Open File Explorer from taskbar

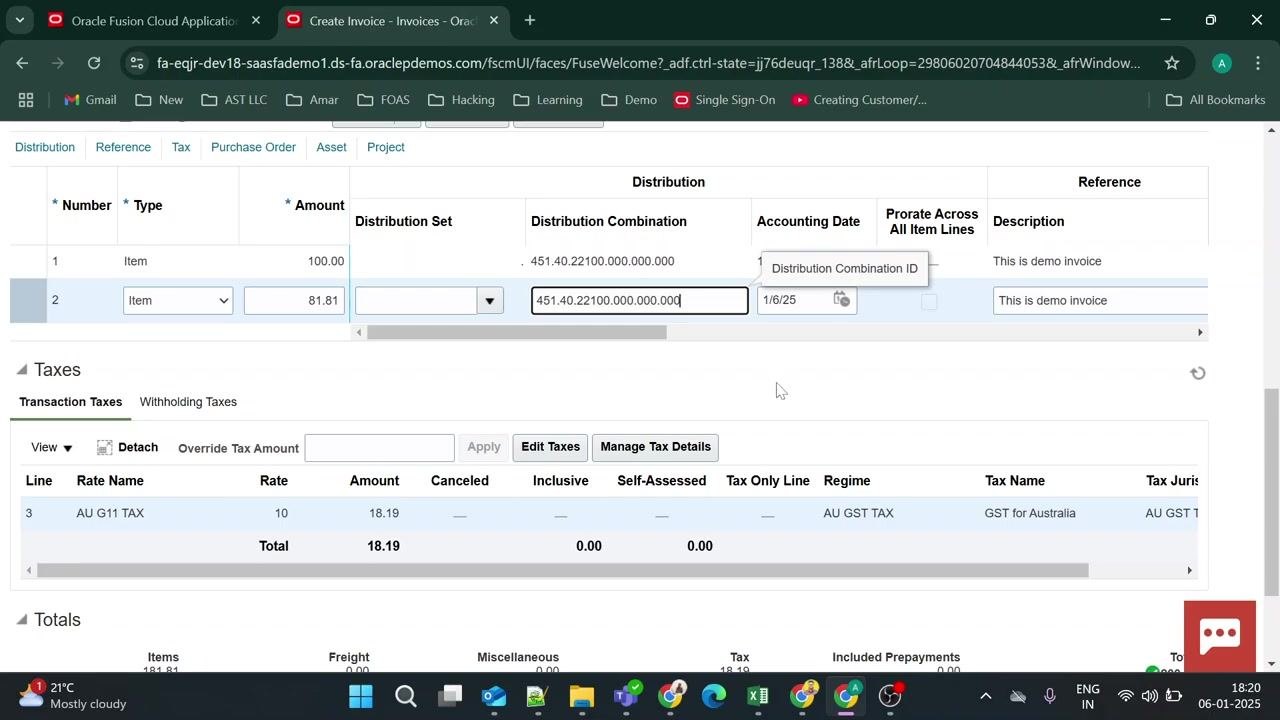pyautogui.click(x=582, y=696)
